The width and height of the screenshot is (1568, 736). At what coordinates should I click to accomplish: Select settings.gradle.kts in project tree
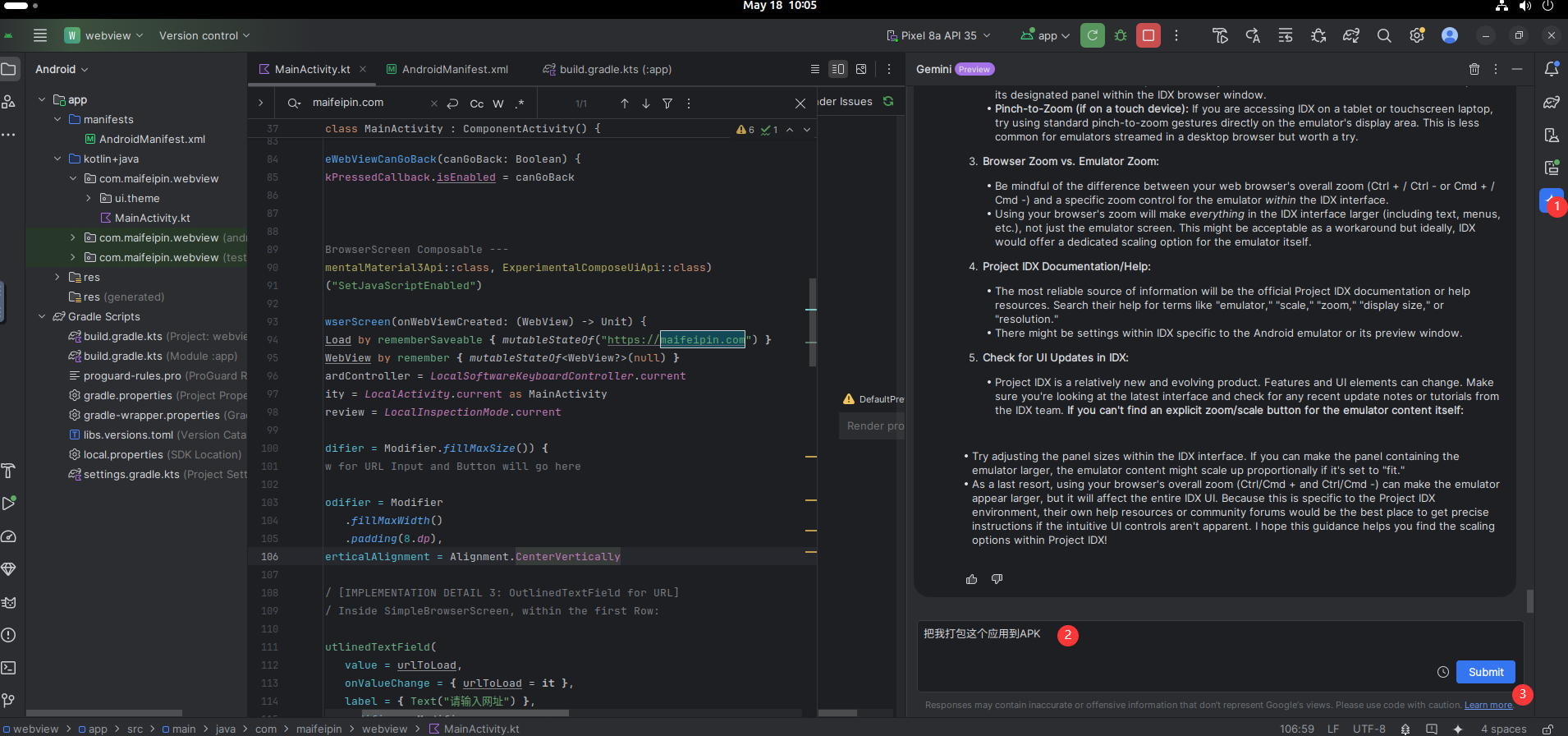158,474
